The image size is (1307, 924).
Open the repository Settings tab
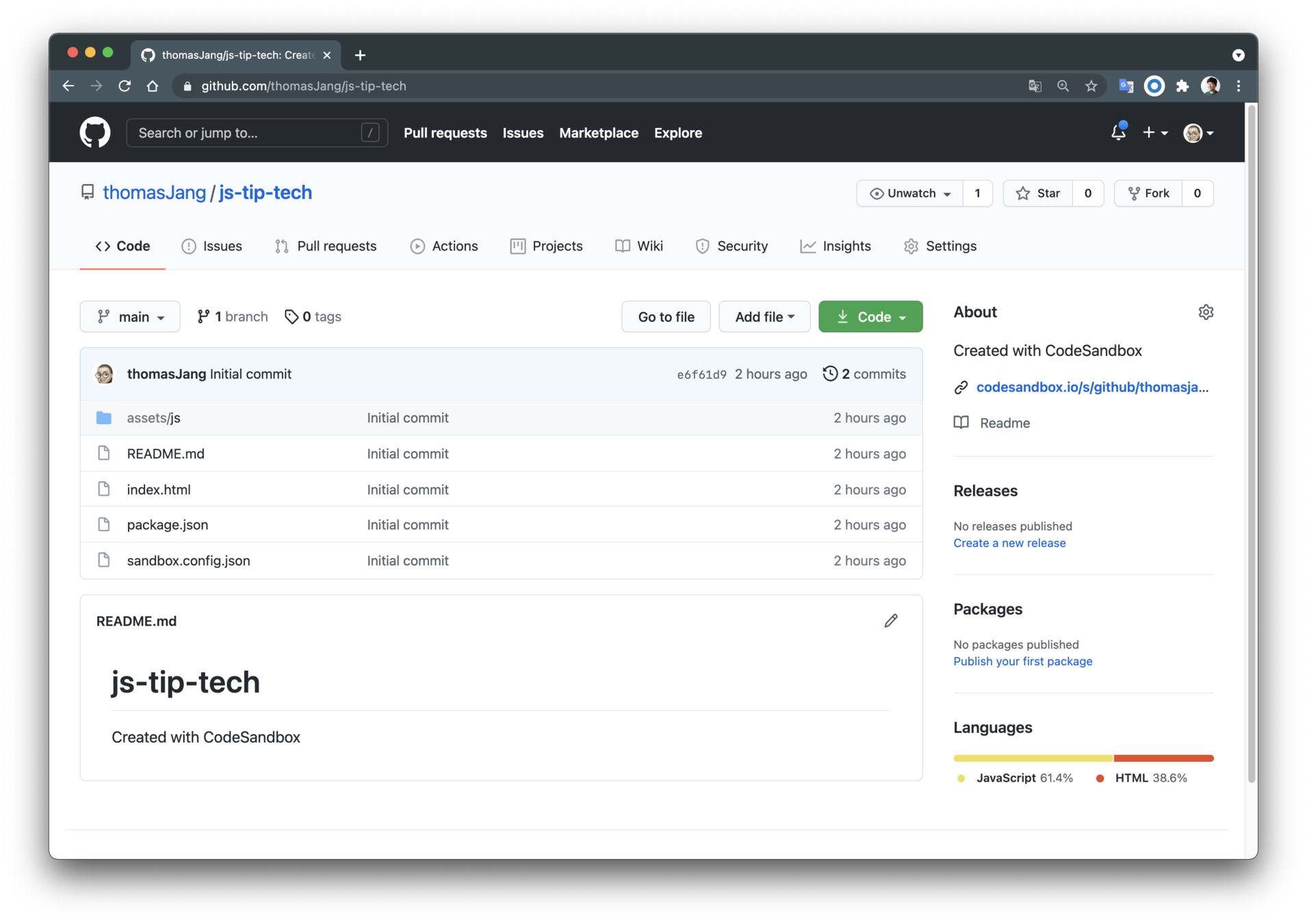(x=940, y=246)
